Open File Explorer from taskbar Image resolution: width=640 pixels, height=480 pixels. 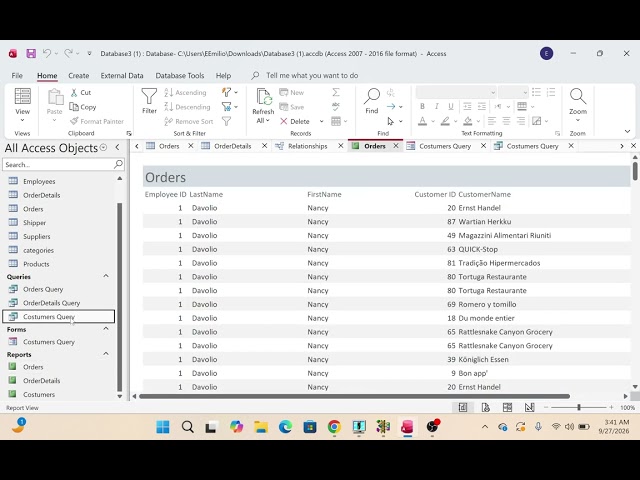[x=261, y=427]
